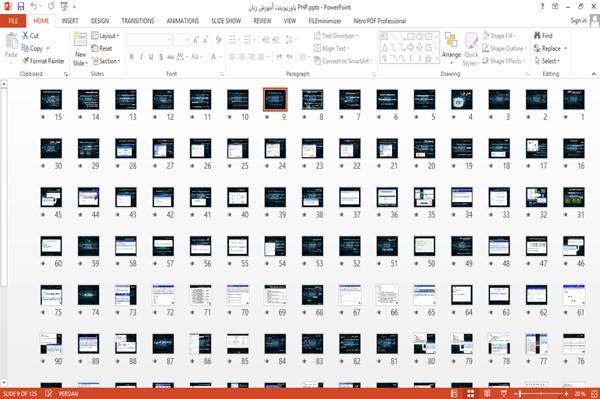Switch to the VIEW tab
Viewport: 600px width, 399px height.
tap(290, 21)
